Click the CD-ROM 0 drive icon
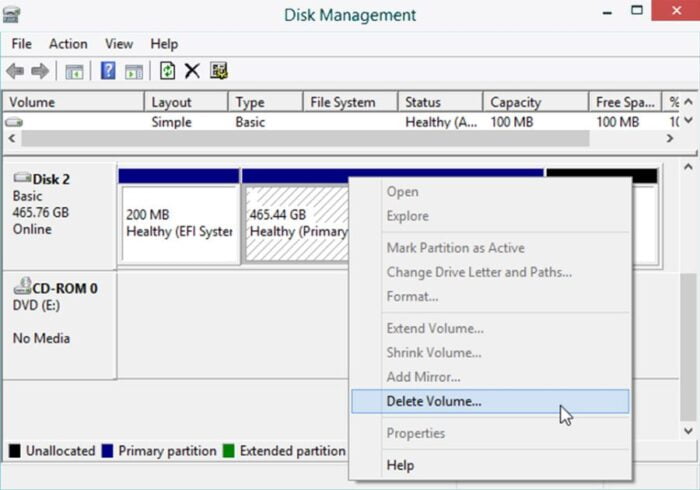 [x=22, y=286]
